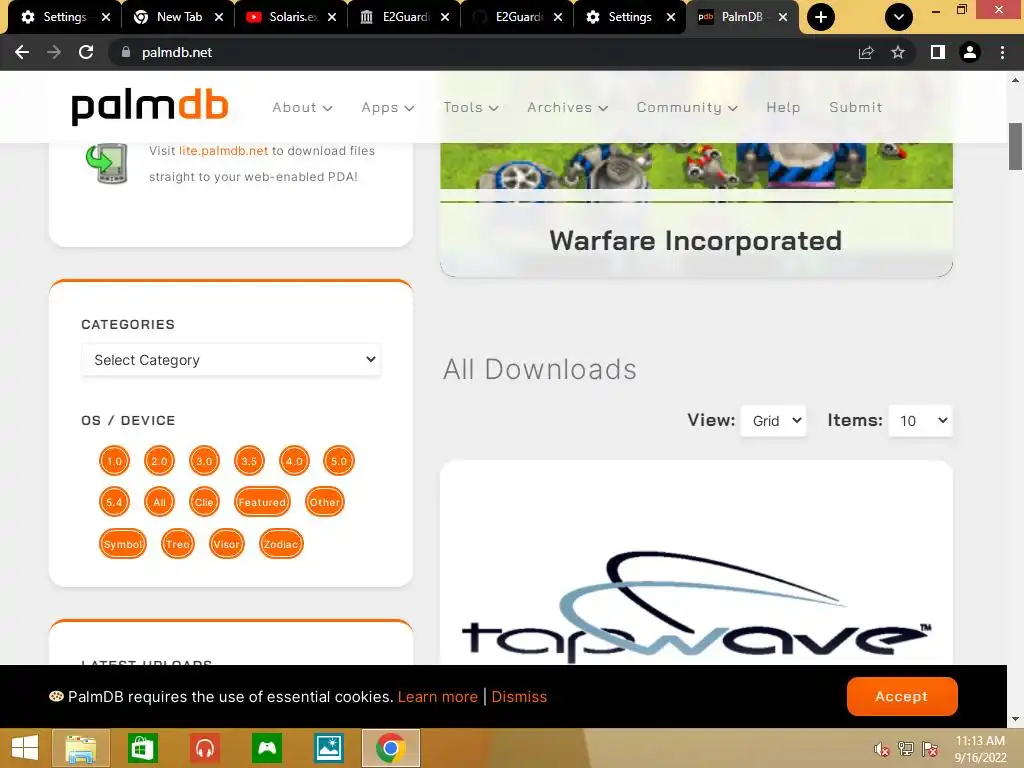The image size is (1024, 768).
Task: Select the Other device tag
Action: (x=325, y=502)
